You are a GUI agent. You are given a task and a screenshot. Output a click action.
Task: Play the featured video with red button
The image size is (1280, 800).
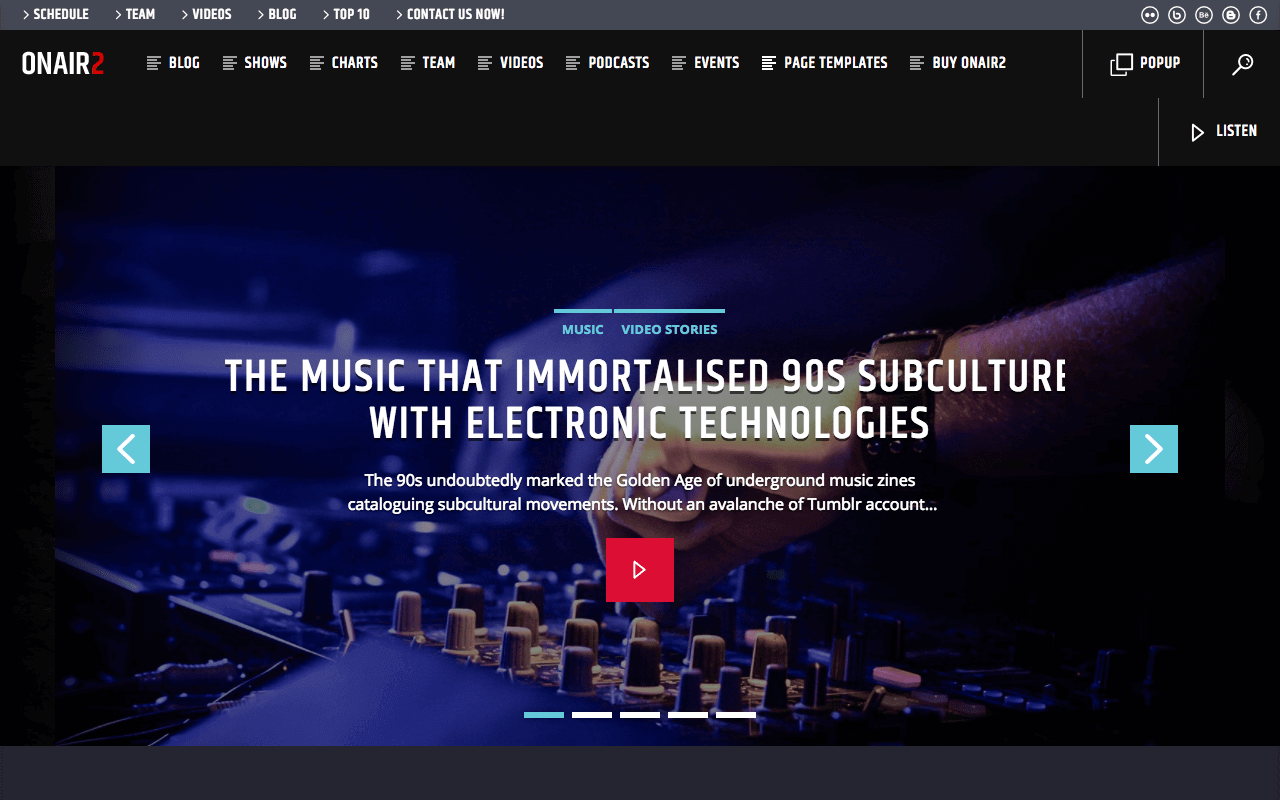640,570
